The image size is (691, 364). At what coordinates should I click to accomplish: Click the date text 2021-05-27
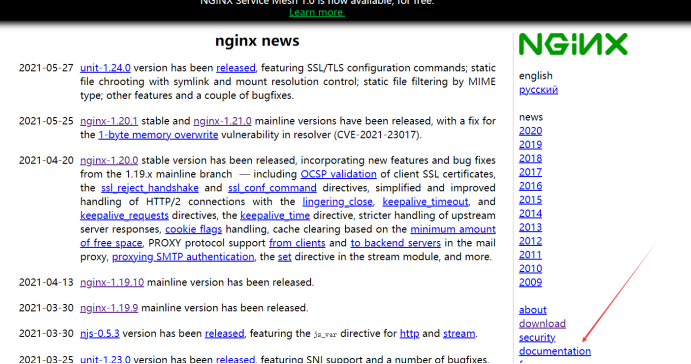[x=46, y=68]
